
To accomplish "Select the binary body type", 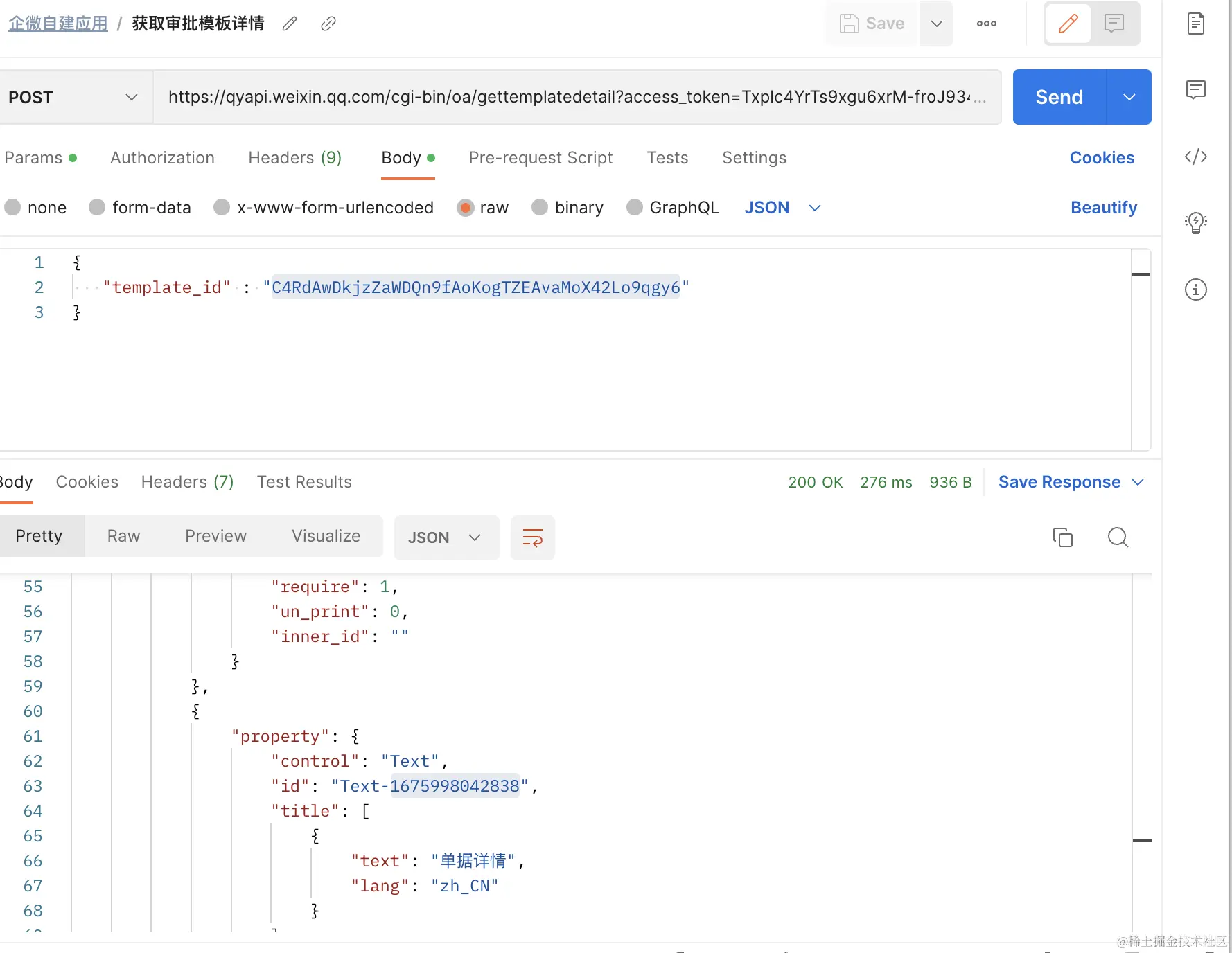I will coord(567,208).
